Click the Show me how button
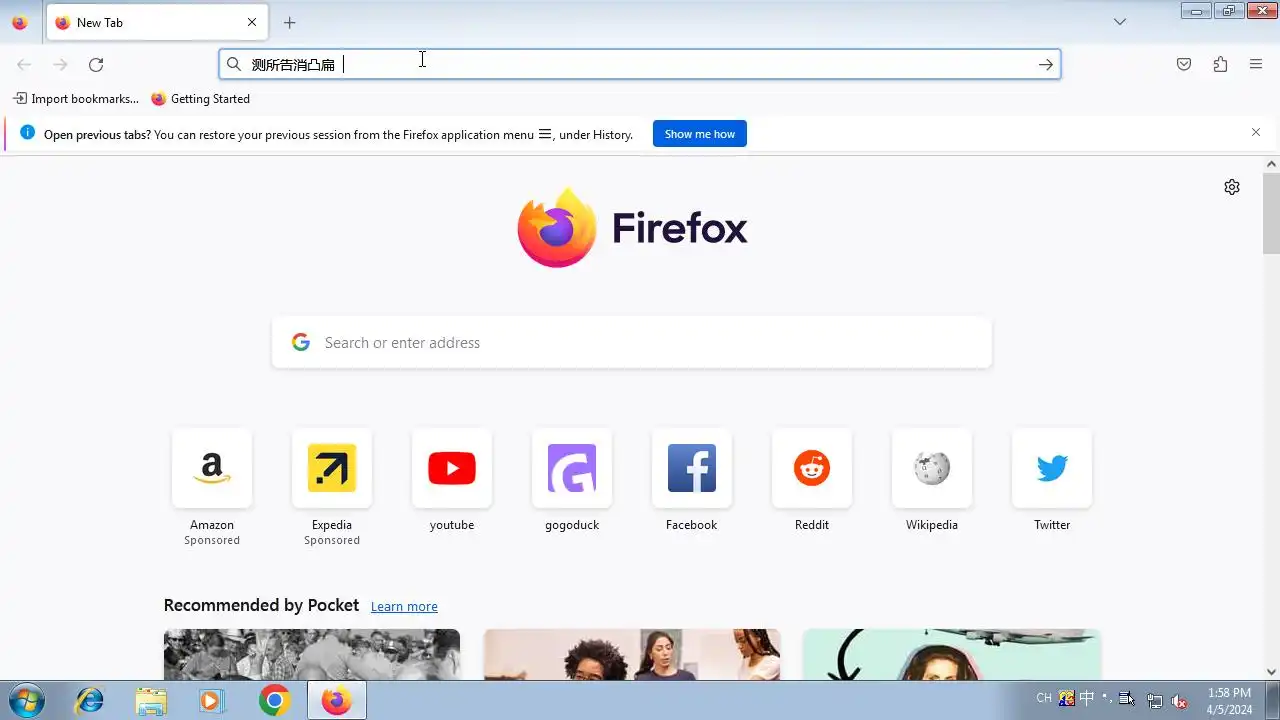Viewport: 1280px width, 720px height. (x=700, y=134)
